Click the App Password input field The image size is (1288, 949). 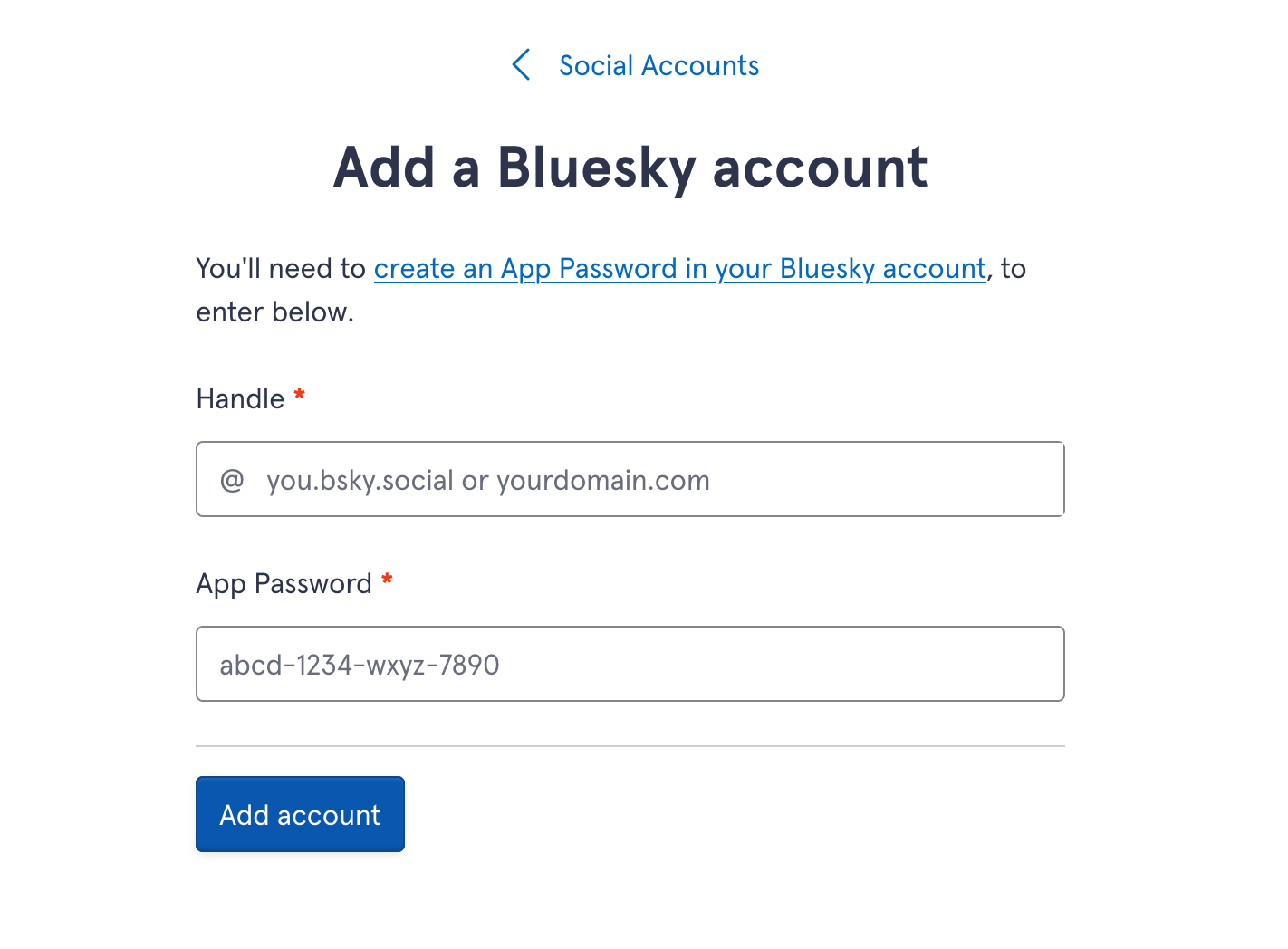pyautogui.click(x=630, y=664)
